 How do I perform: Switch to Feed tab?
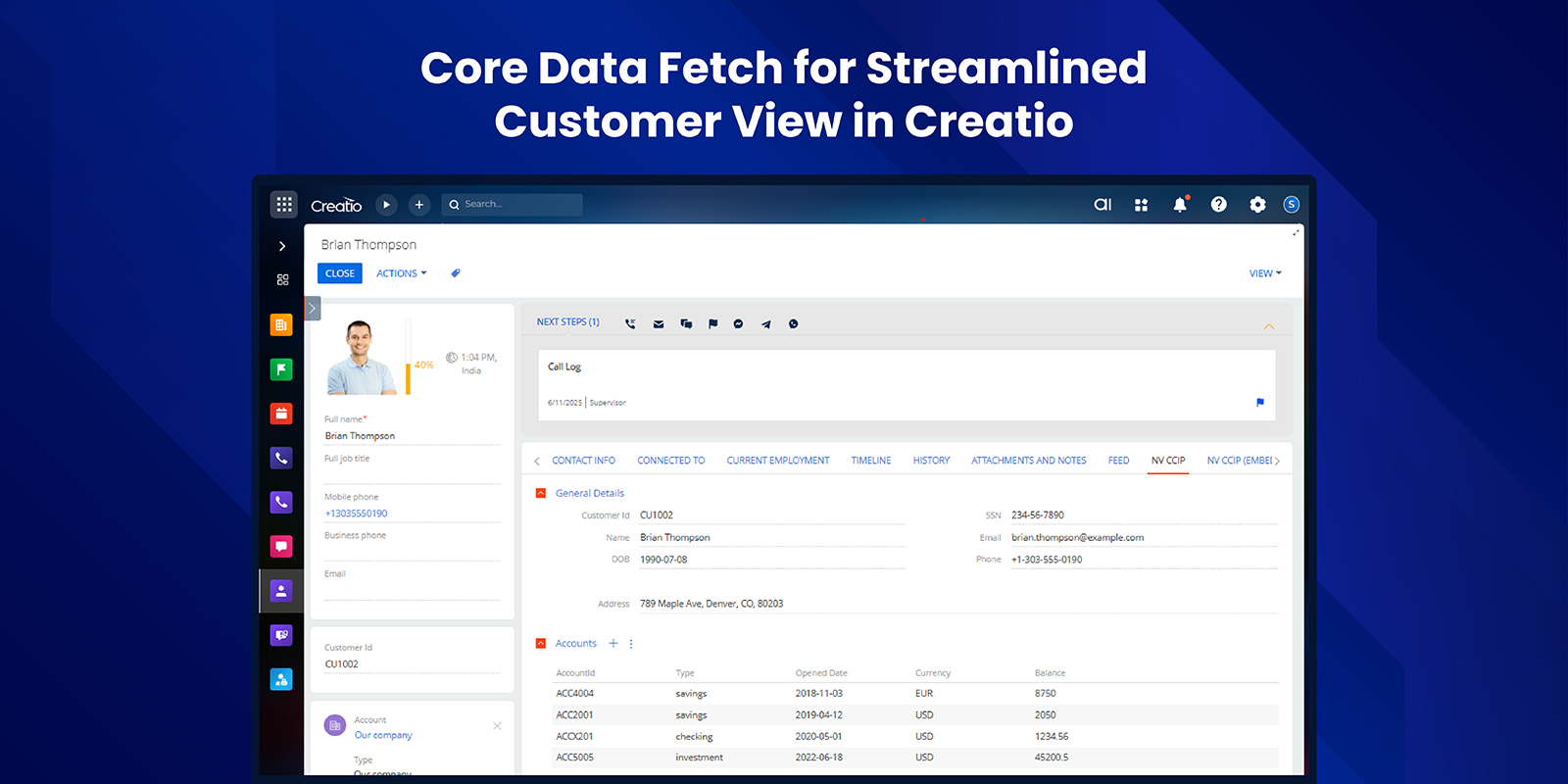pyautogui.click(x=1119, y=461)
